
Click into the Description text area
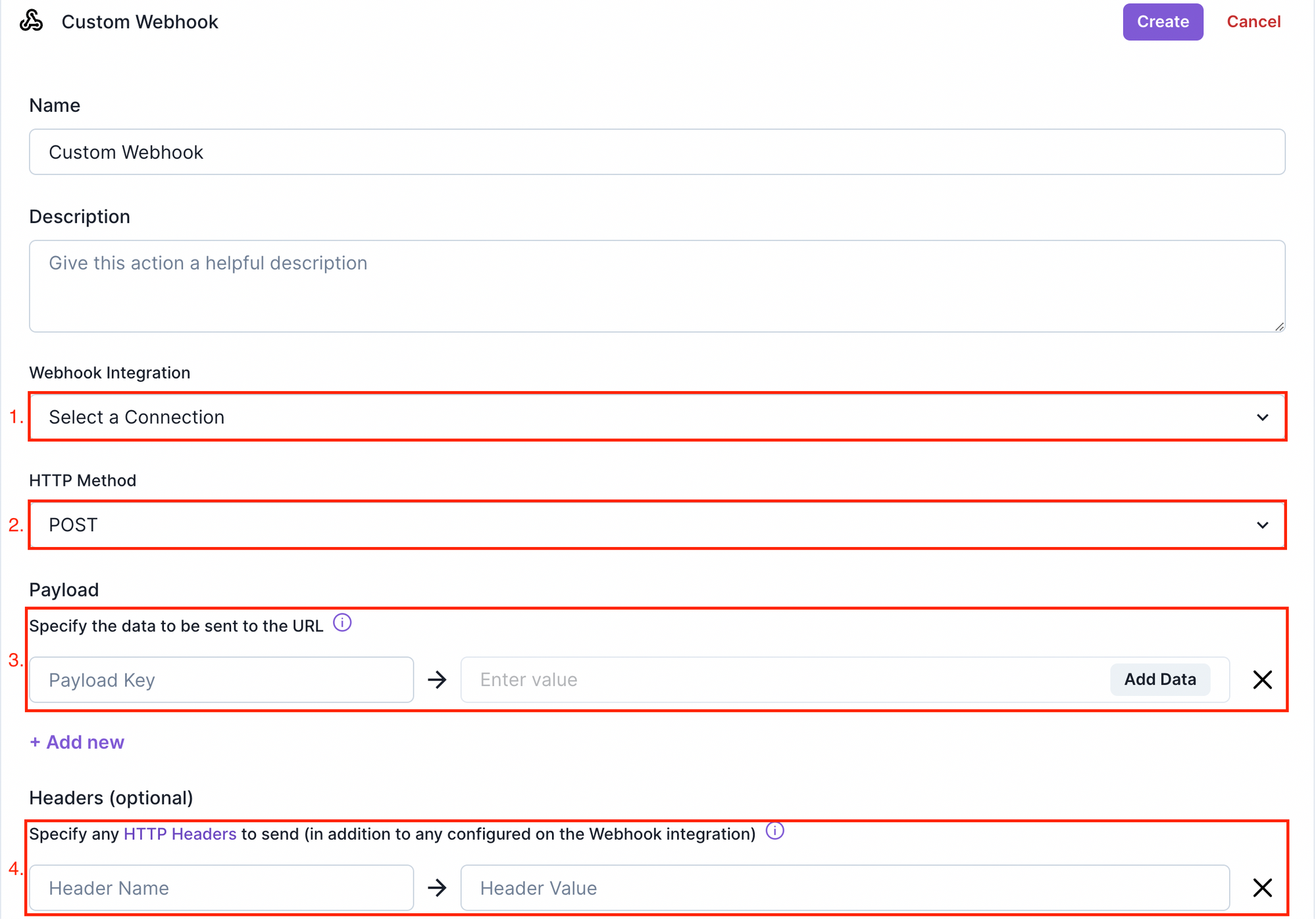[x=657, y=286]
